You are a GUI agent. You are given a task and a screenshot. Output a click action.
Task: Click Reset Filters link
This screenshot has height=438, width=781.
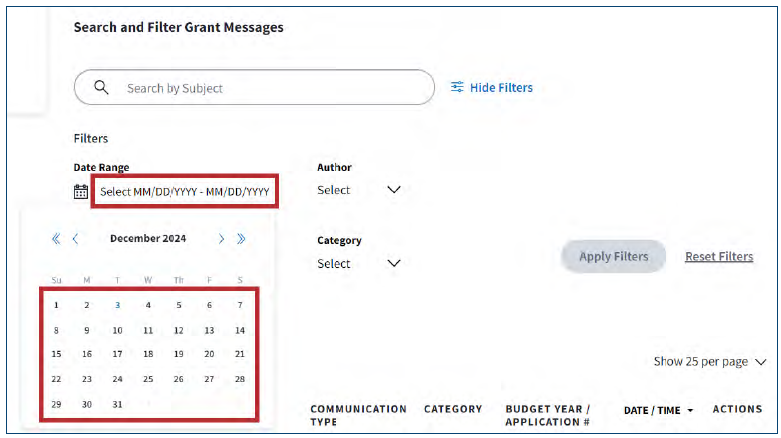[719, 257]
